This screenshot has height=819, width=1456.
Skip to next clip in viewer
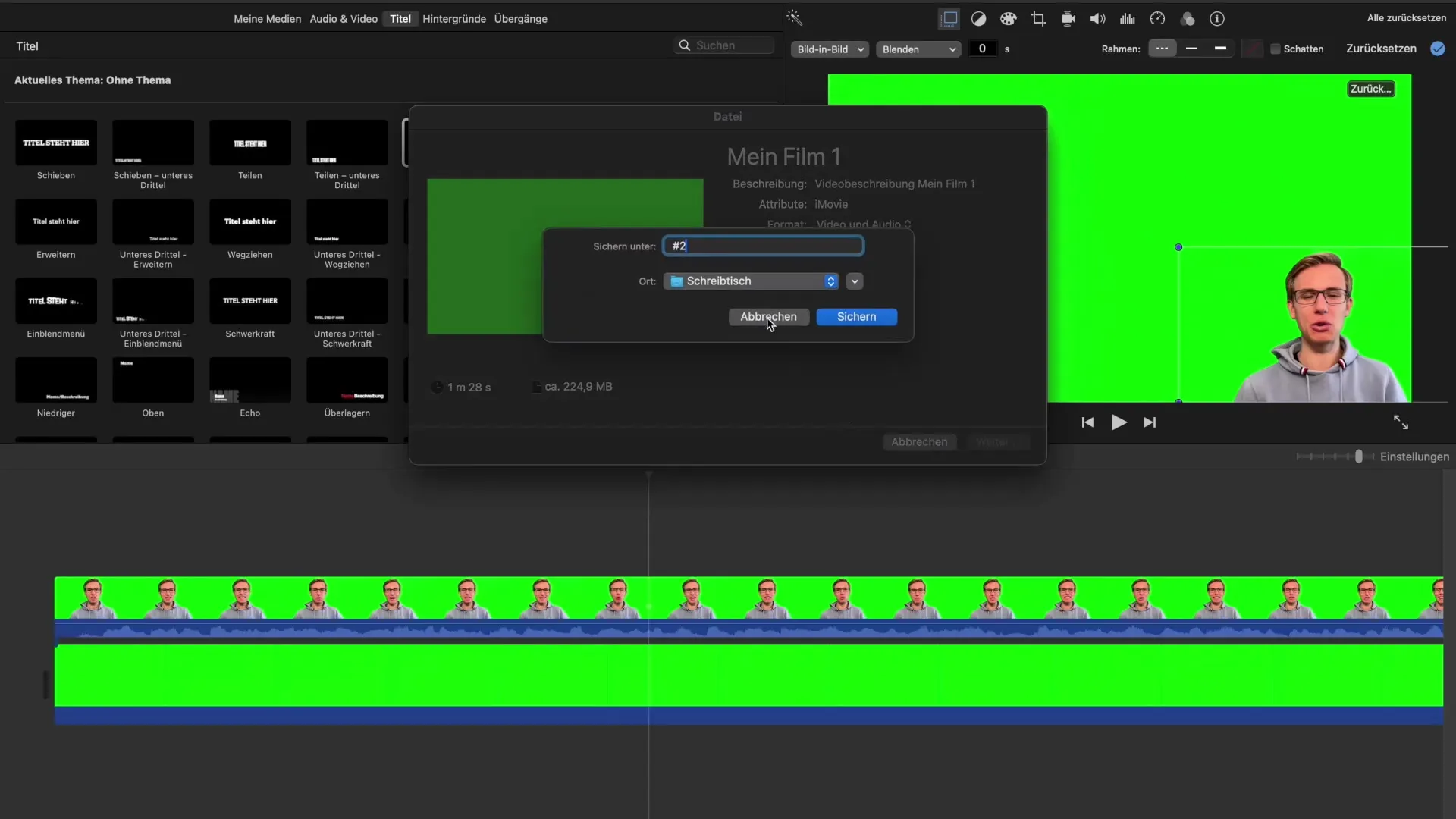[1150, 422]
